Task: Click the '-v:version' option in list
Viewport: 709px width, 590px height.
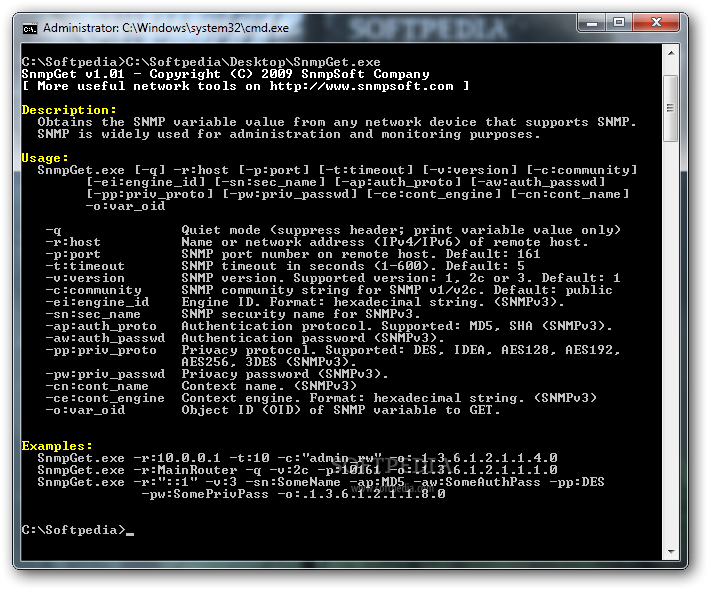Action: [85, 278]
